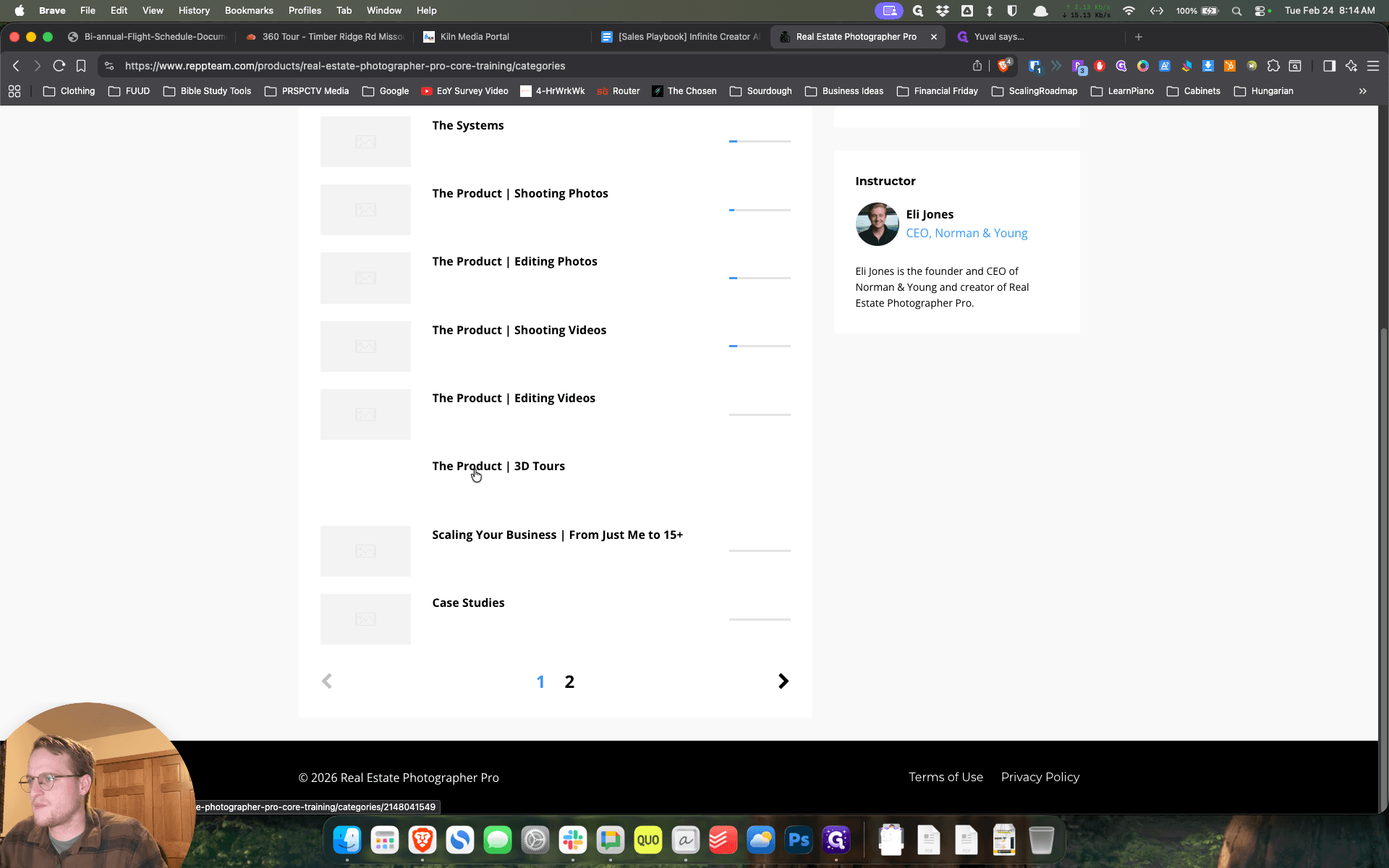The height and width of the screenshot is (868, 1389).
Task: Open the Extensions puzzle-piece icon
Action: click(1273, 66)
